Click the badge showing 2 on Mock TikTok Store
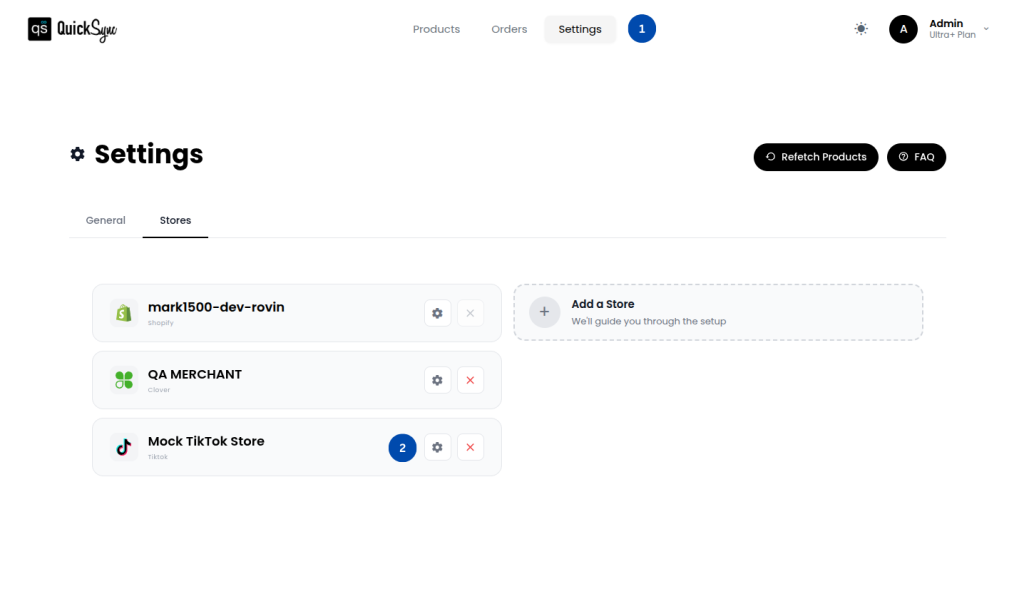 click(x=402, y=447)
